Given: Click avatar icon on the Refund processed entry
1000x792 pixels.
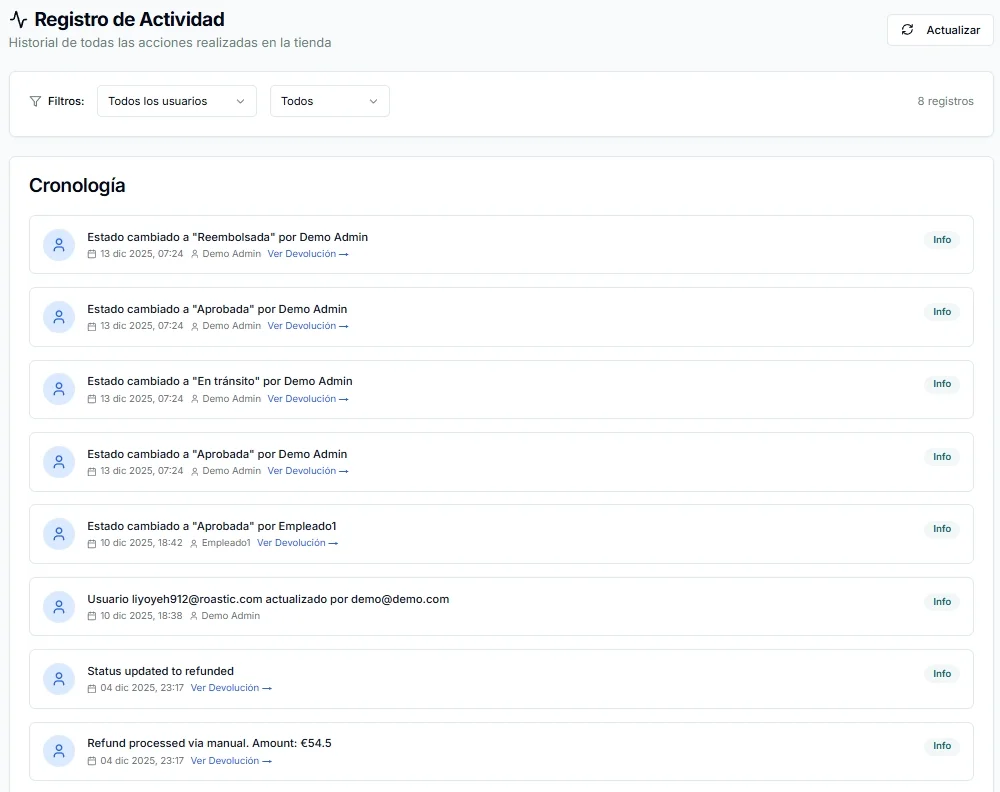Looking at the screenshot, I should click(59, 751).
